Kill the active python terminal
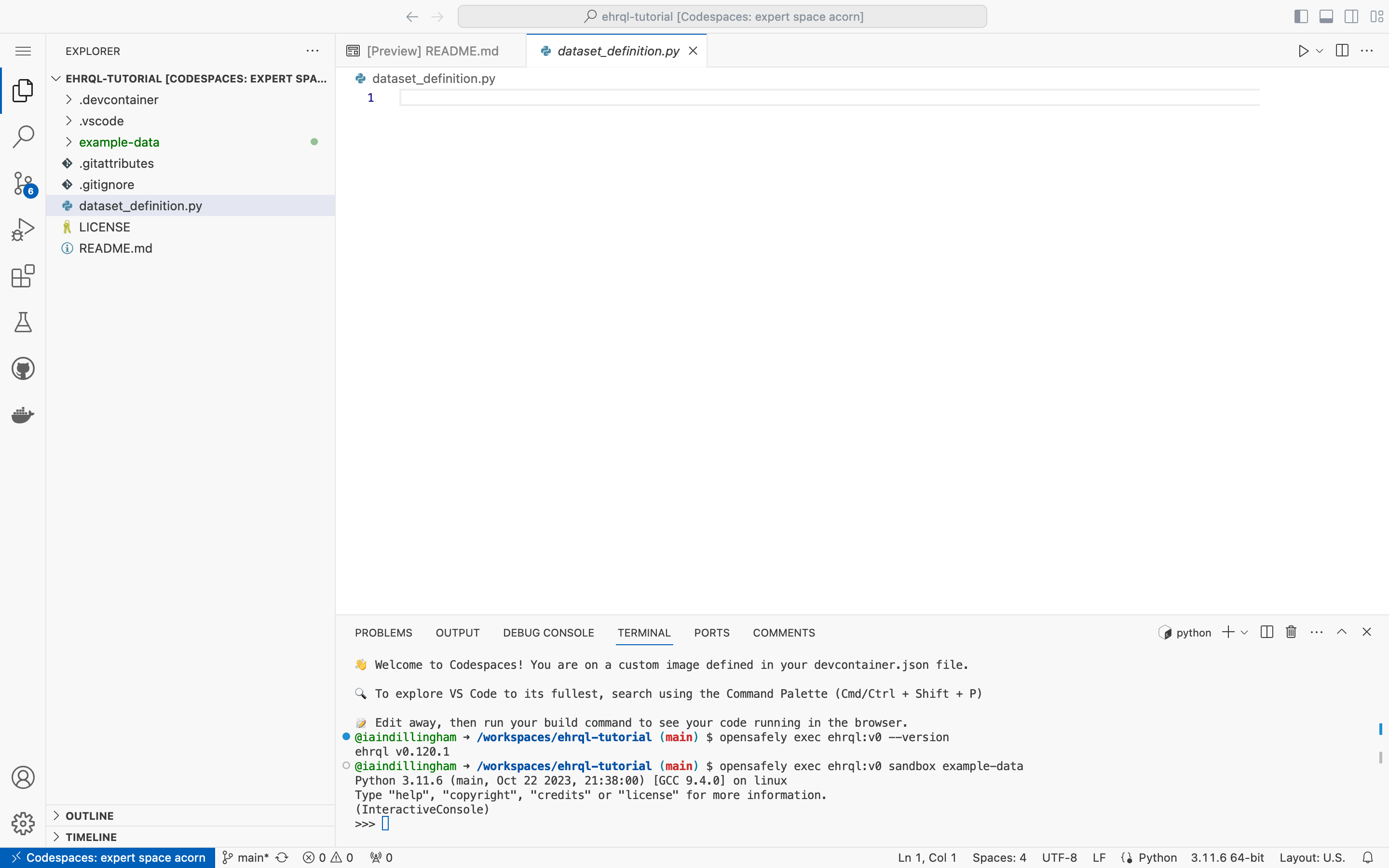 point(1290,632)
